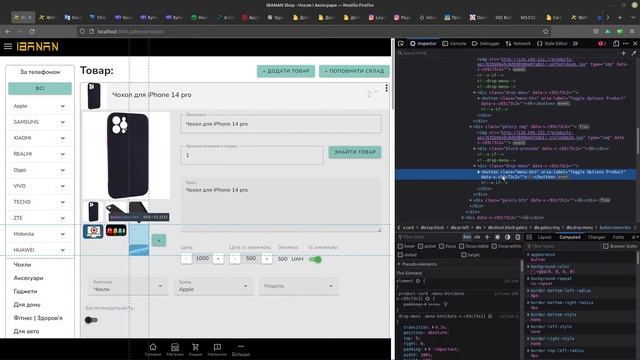This screenshot has width=640, height=360.
Task: Check the :visited pseudo-class checkbox
Action: pyautogui.click(x=400, y=255)
